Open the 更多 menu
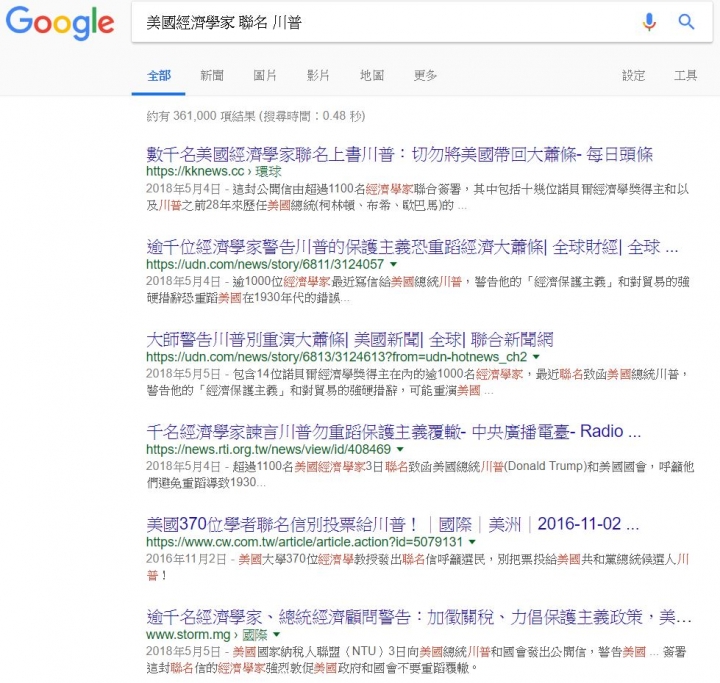This screenshot has height=683, width=720. (425, 75)
